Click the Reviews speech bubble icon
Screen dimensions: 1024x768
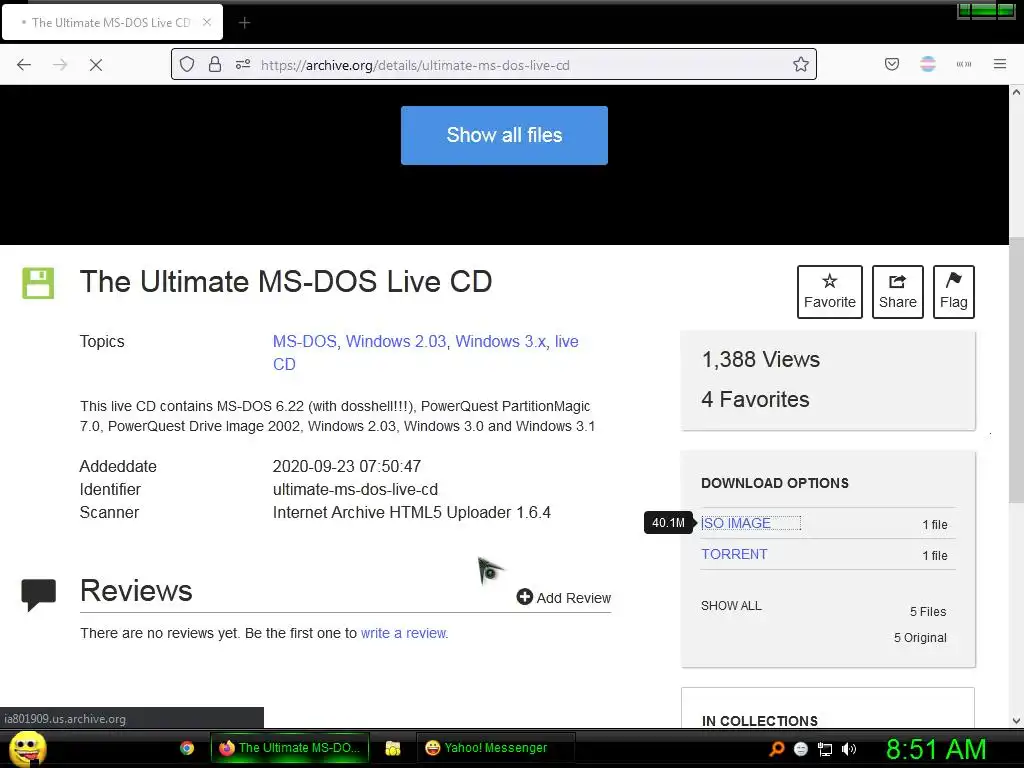point(39,595)
